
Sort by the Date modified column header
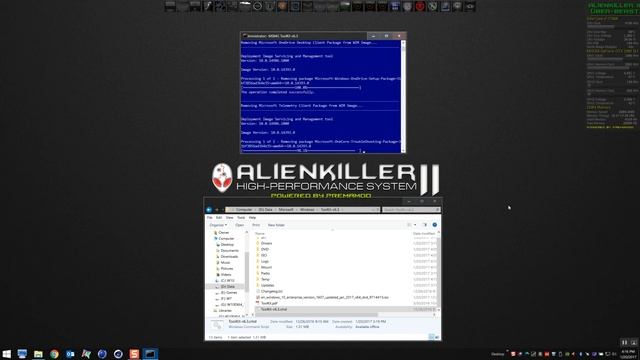point(424,234)
